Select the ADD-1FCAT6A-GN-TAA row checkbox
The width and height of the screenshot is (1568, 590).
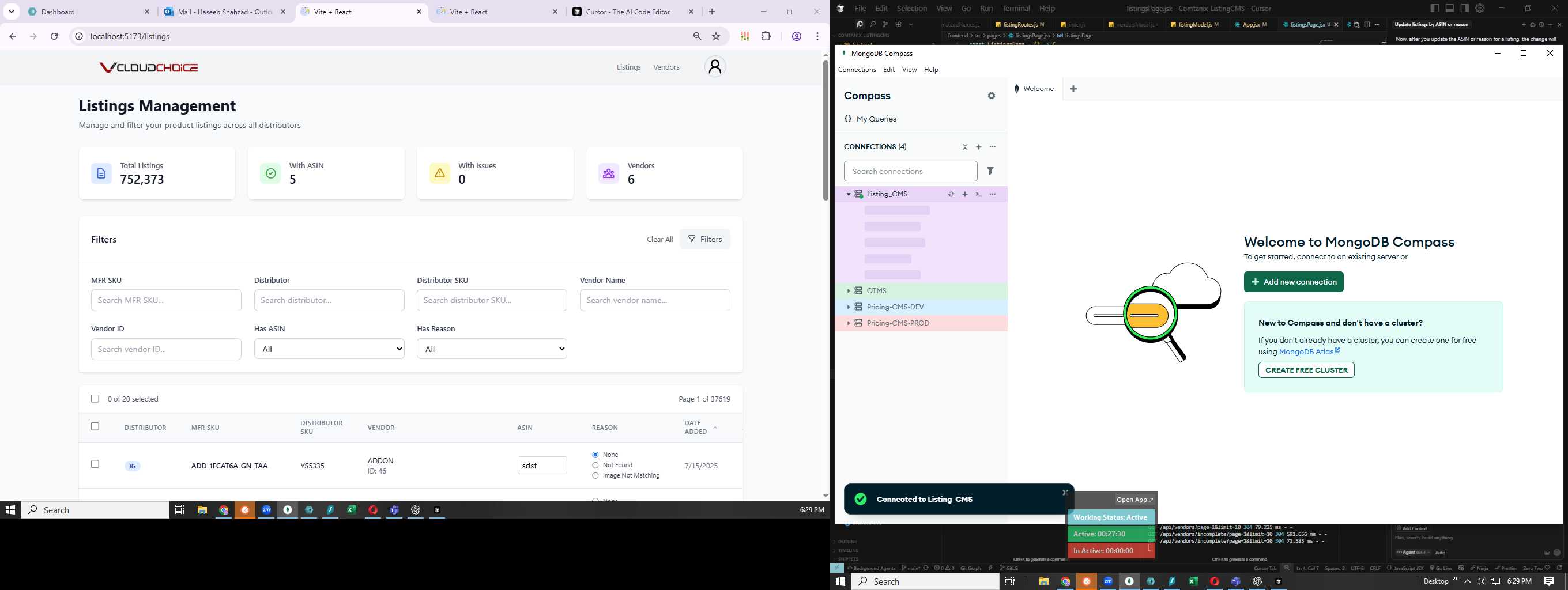95,464
